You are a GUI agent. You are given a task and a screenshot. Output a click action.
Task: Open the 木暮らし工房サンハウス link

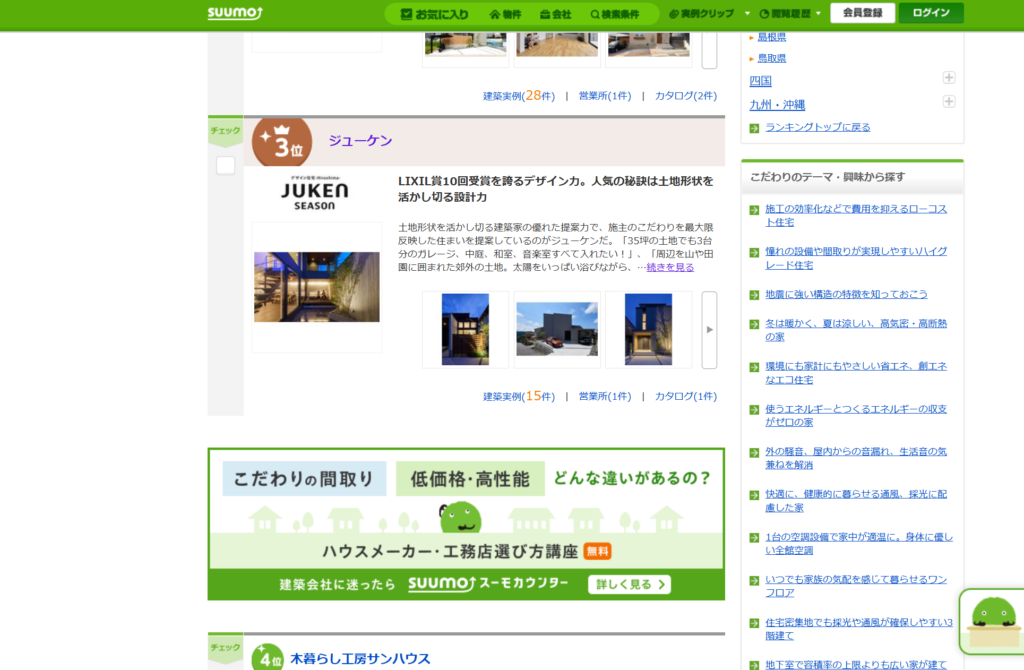pyautogui.click(x=360, y=658)
